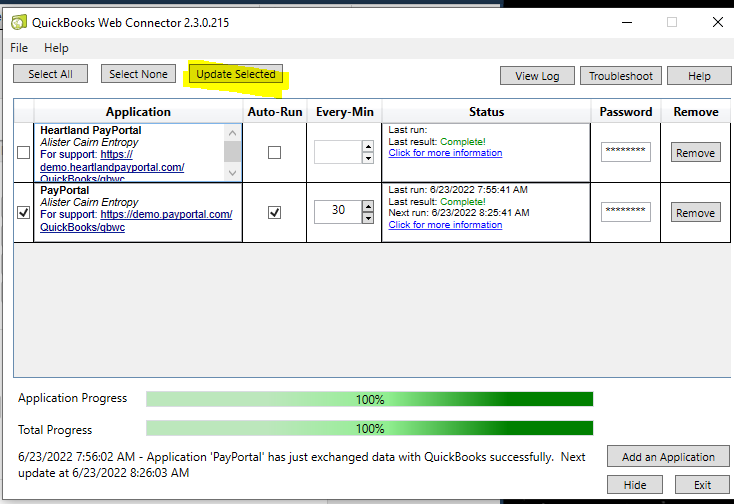Click the Every-Min field for Heartland PayPortal

(338, 152)
